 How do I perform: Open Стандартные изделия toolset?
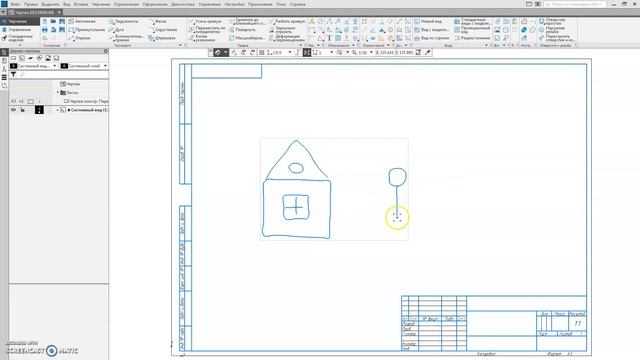17,38
